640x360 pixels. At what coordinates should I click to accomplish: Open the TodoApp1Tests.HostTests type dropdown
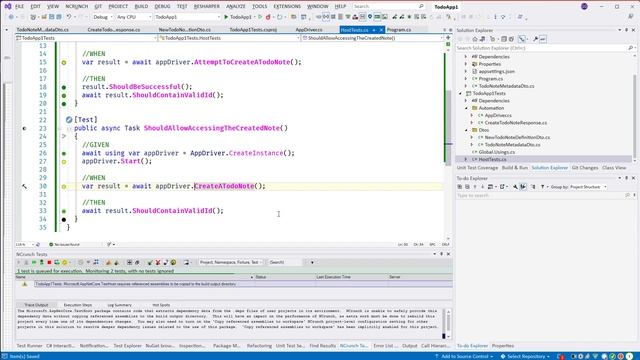point(229,38)
